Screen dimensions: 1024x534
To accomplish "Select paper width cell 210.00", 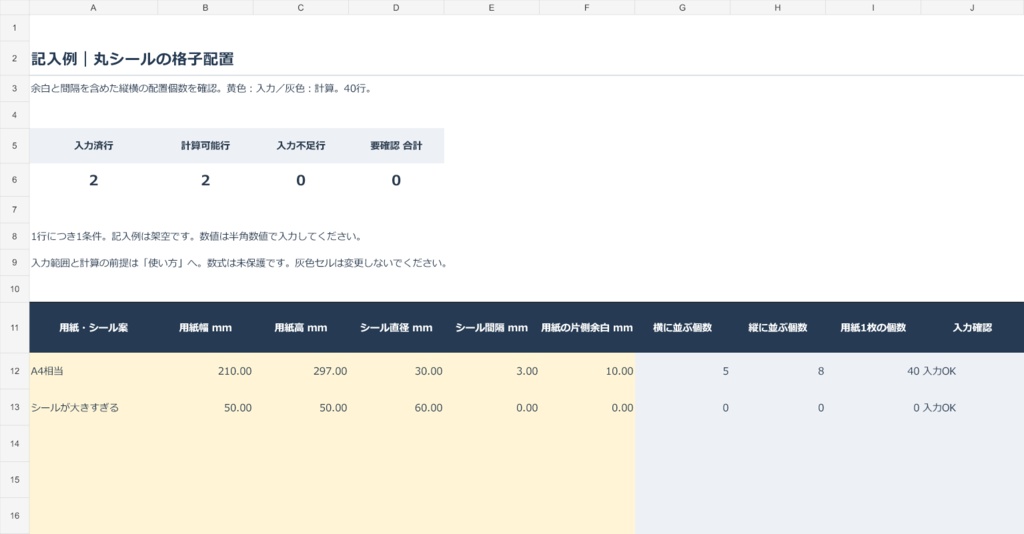I will 205,371.
